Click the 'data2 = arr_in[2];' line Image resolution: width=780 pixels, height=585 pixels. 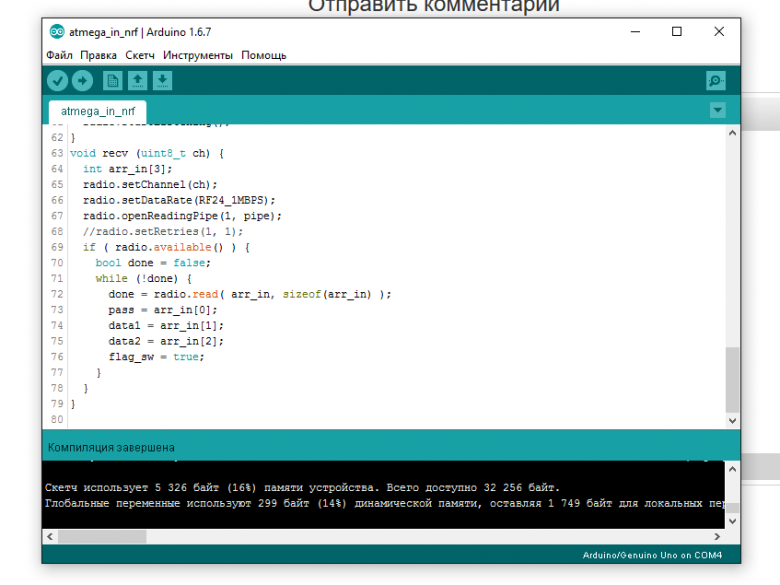tap(166, 341)
